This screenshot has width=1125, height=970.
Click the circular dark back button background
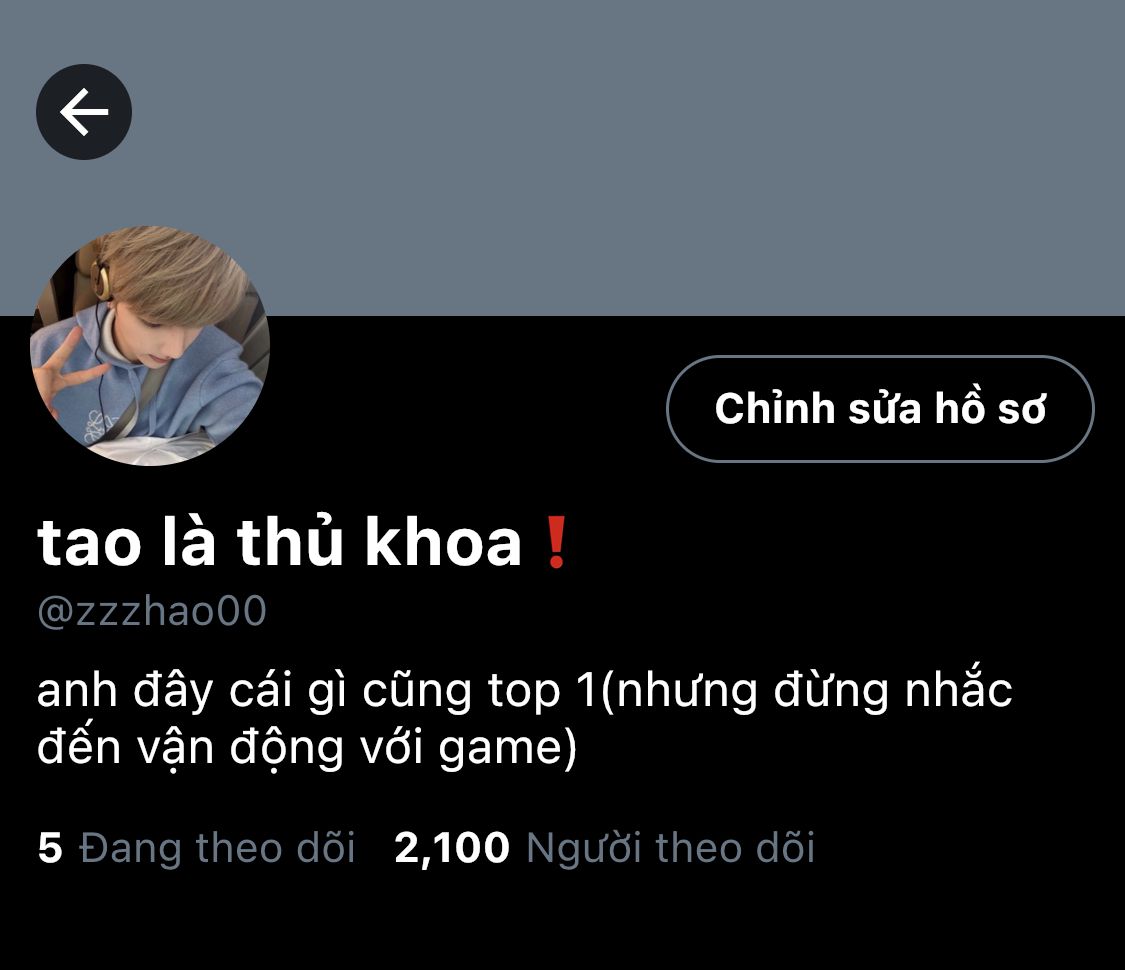[x=84, y=112]
